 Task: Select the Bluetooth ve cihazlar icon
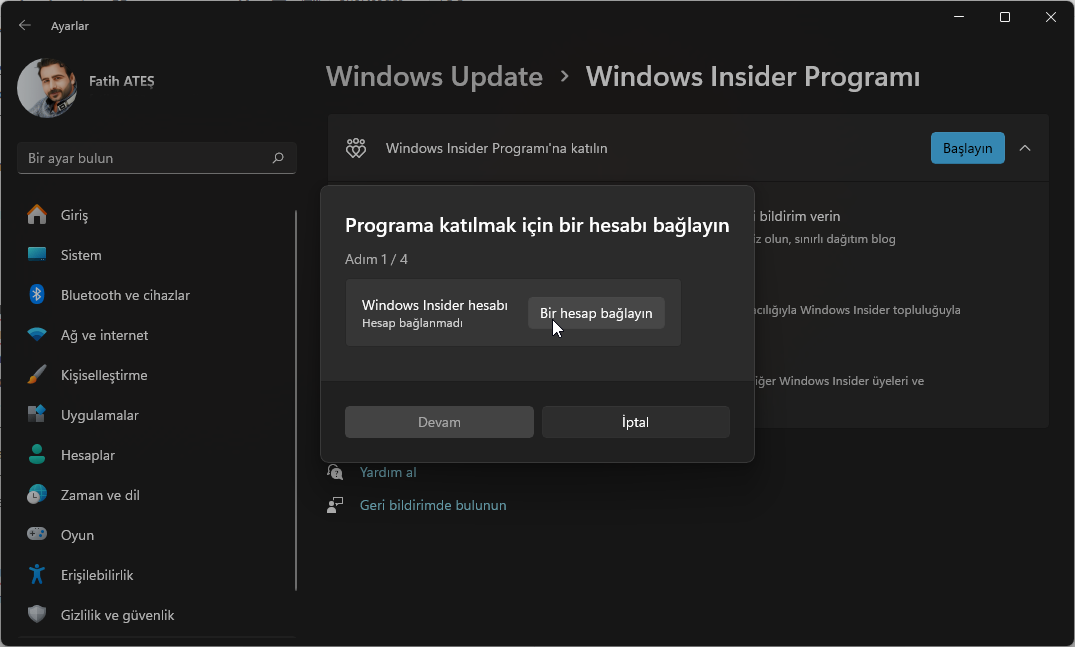37,295
